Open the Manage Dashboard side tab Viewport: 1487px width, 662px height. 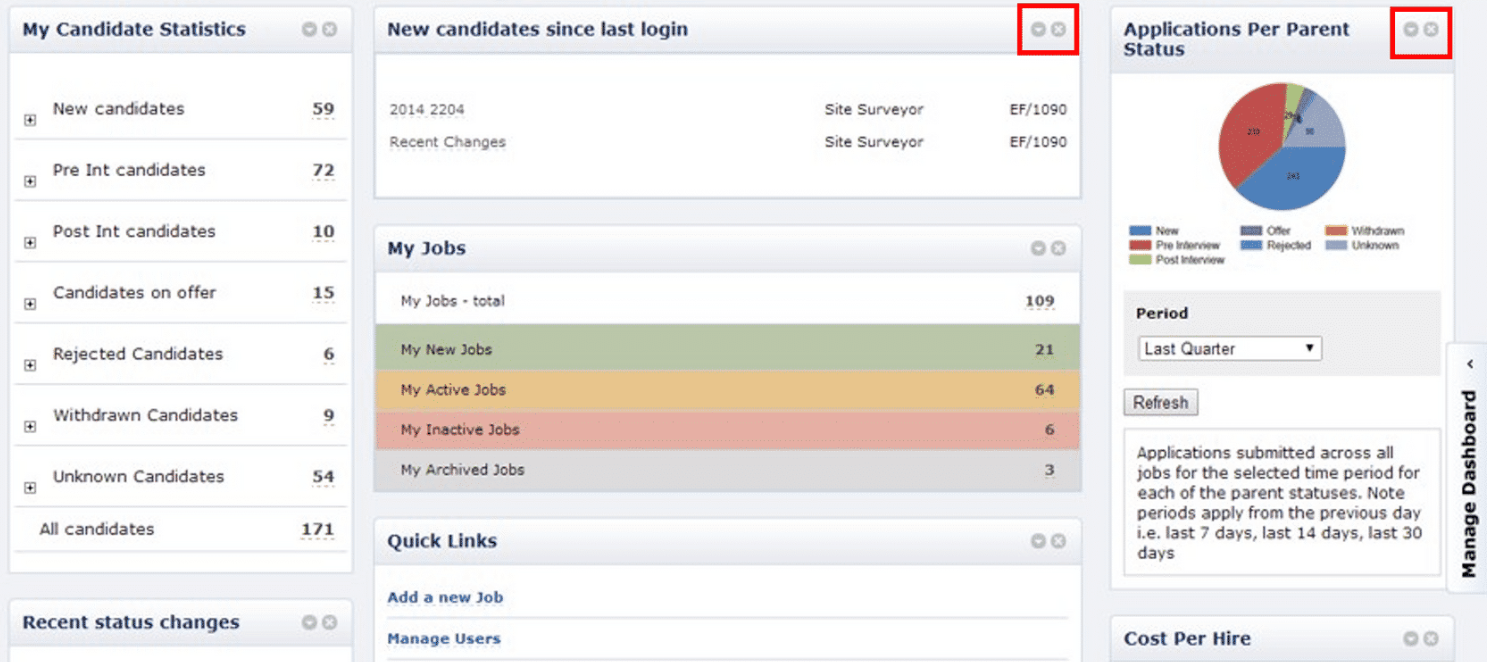(x=1467, y=468)
